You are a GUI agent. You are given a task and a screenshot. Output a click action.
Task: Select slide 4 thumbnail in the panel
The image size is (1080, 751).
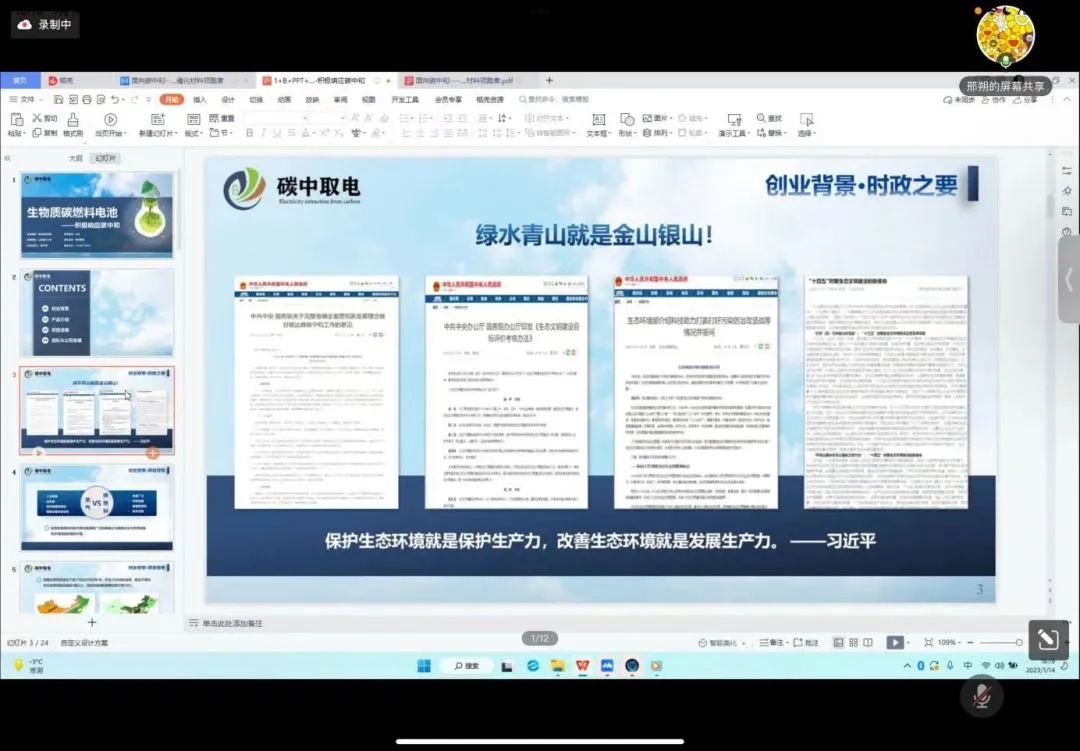pos(95,508)
